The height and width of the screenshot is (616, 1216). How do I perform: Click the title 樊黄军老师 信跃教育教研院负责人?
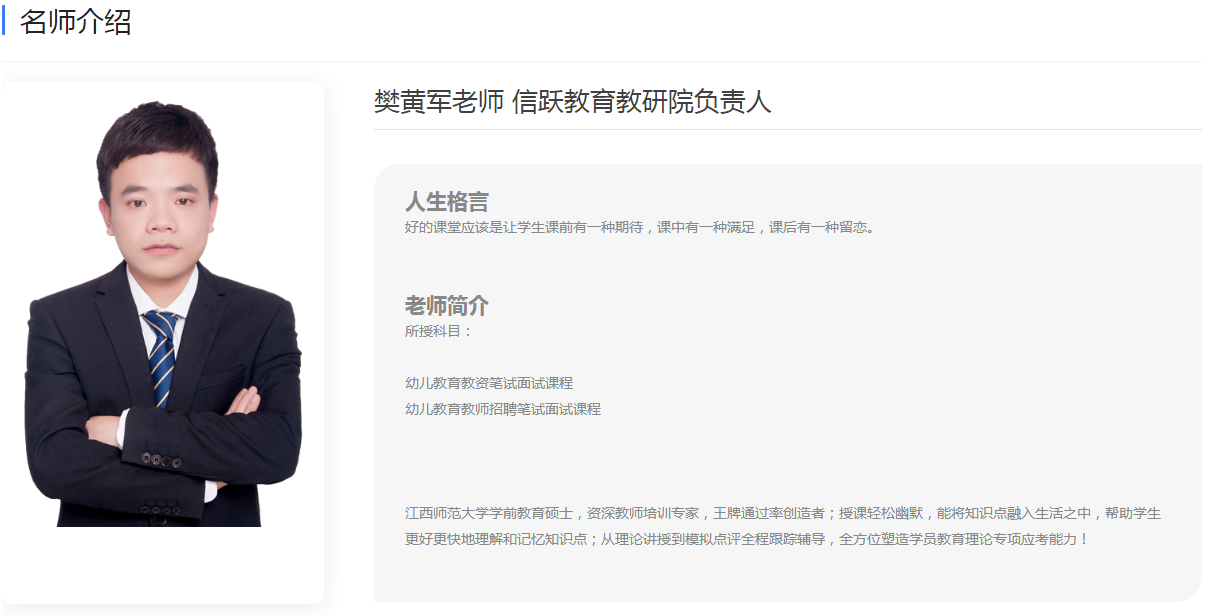(572, 102)
